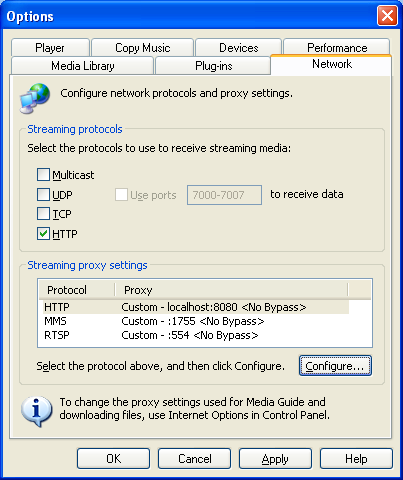This screenshot has width=403, height=480.
Task: Click the Configure... button
Action: pos(335,366)
